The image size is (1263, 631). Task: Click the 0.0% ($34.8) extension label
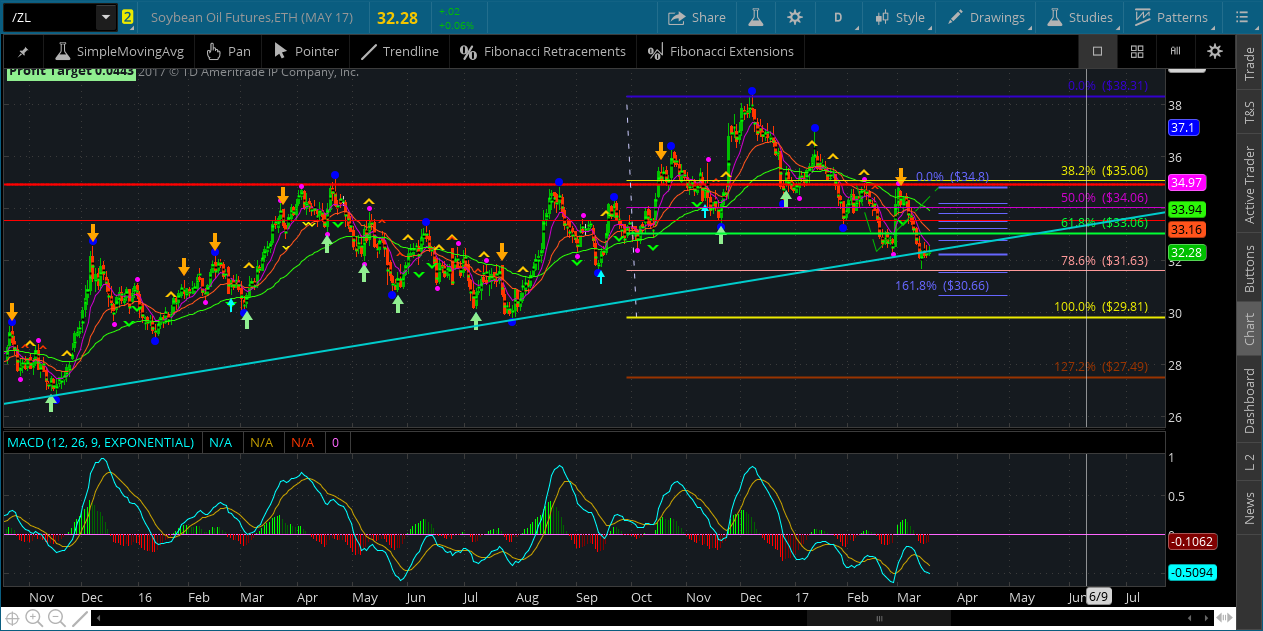(x=952, y=176)
